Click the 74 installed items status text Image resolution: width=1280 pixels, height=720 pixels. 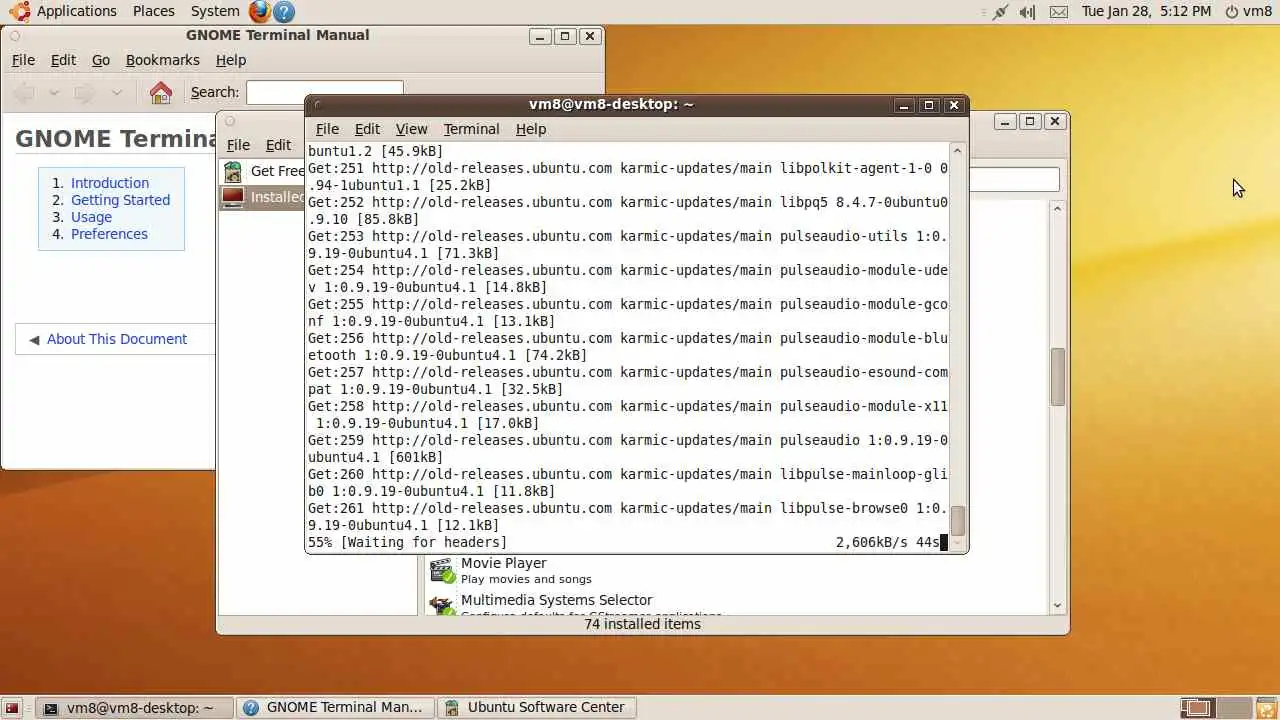click(x=642, y=624)
